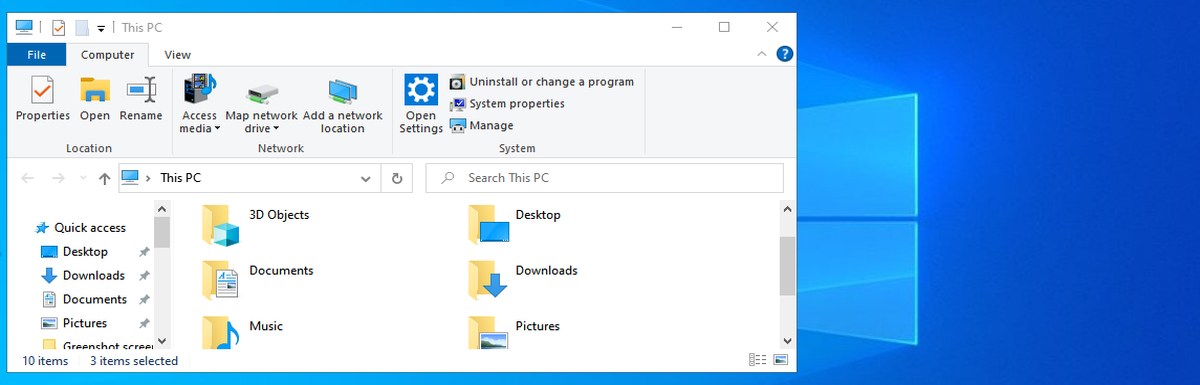The height and width of the screenshot is (385, 1200).
Task: Click the 3 items selected status text
Action: [134, 361]
